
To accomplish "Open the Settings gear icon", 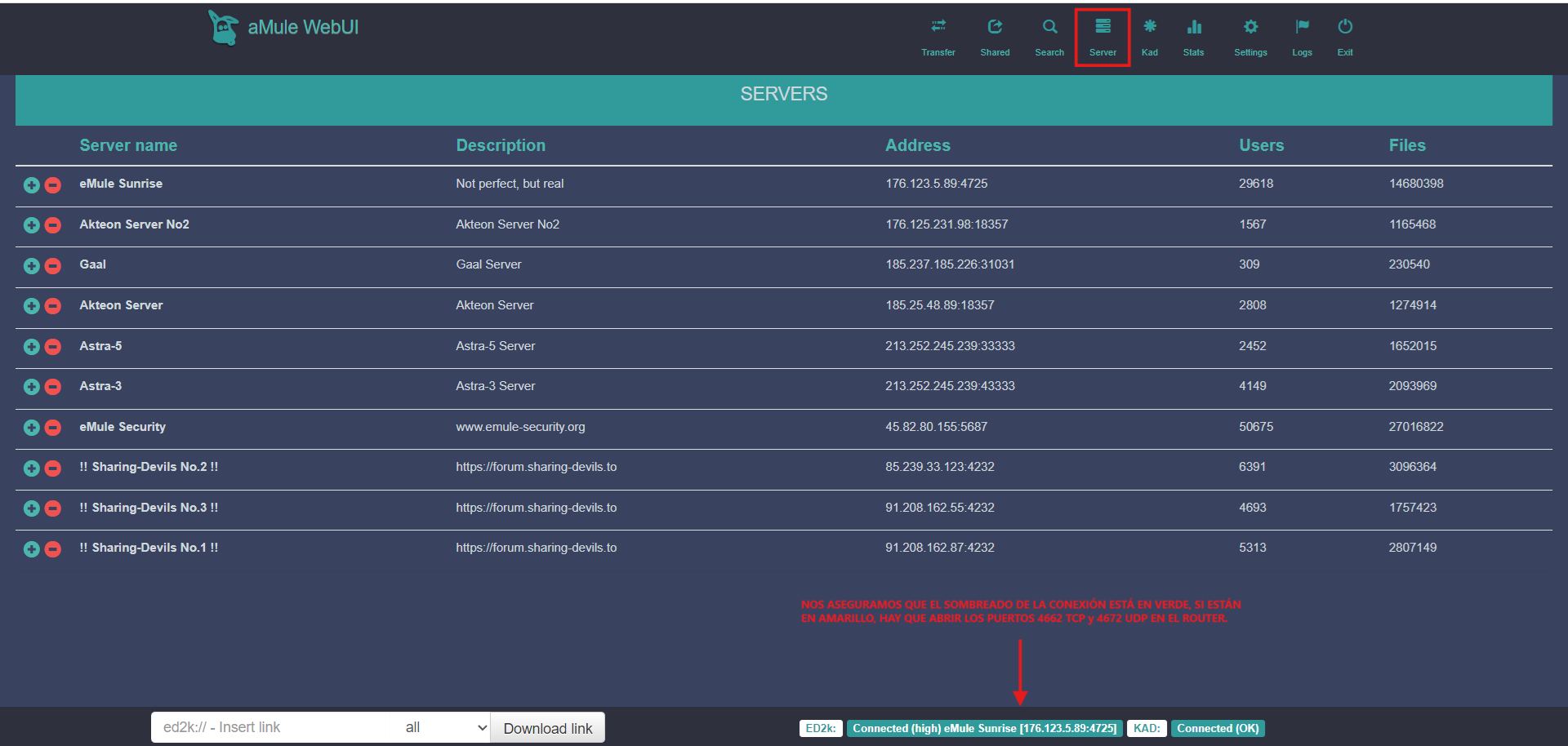I will pos(1250,27).
